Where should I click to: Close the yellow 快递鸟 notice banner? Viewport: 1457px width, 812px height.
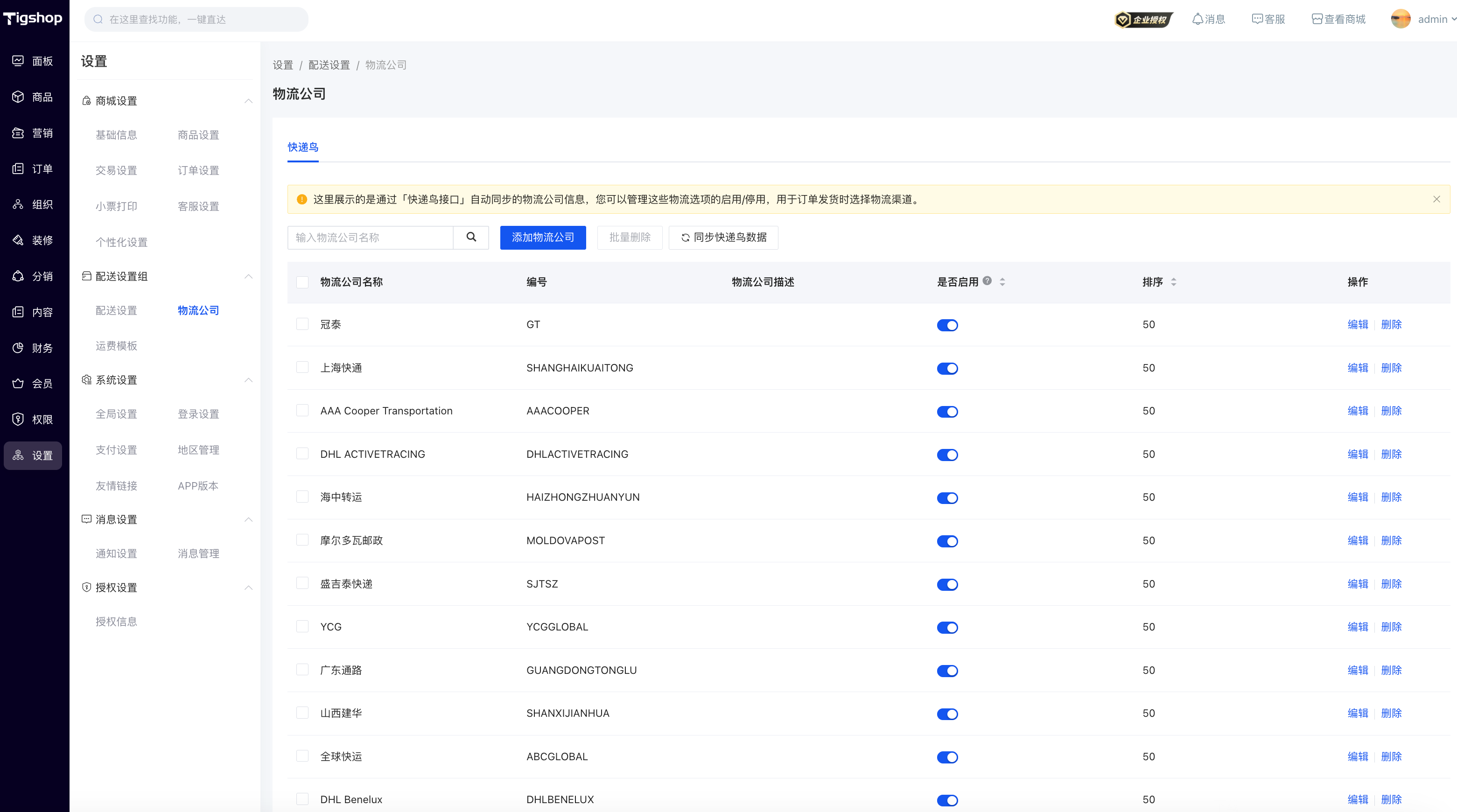(x=1436, y=199)
